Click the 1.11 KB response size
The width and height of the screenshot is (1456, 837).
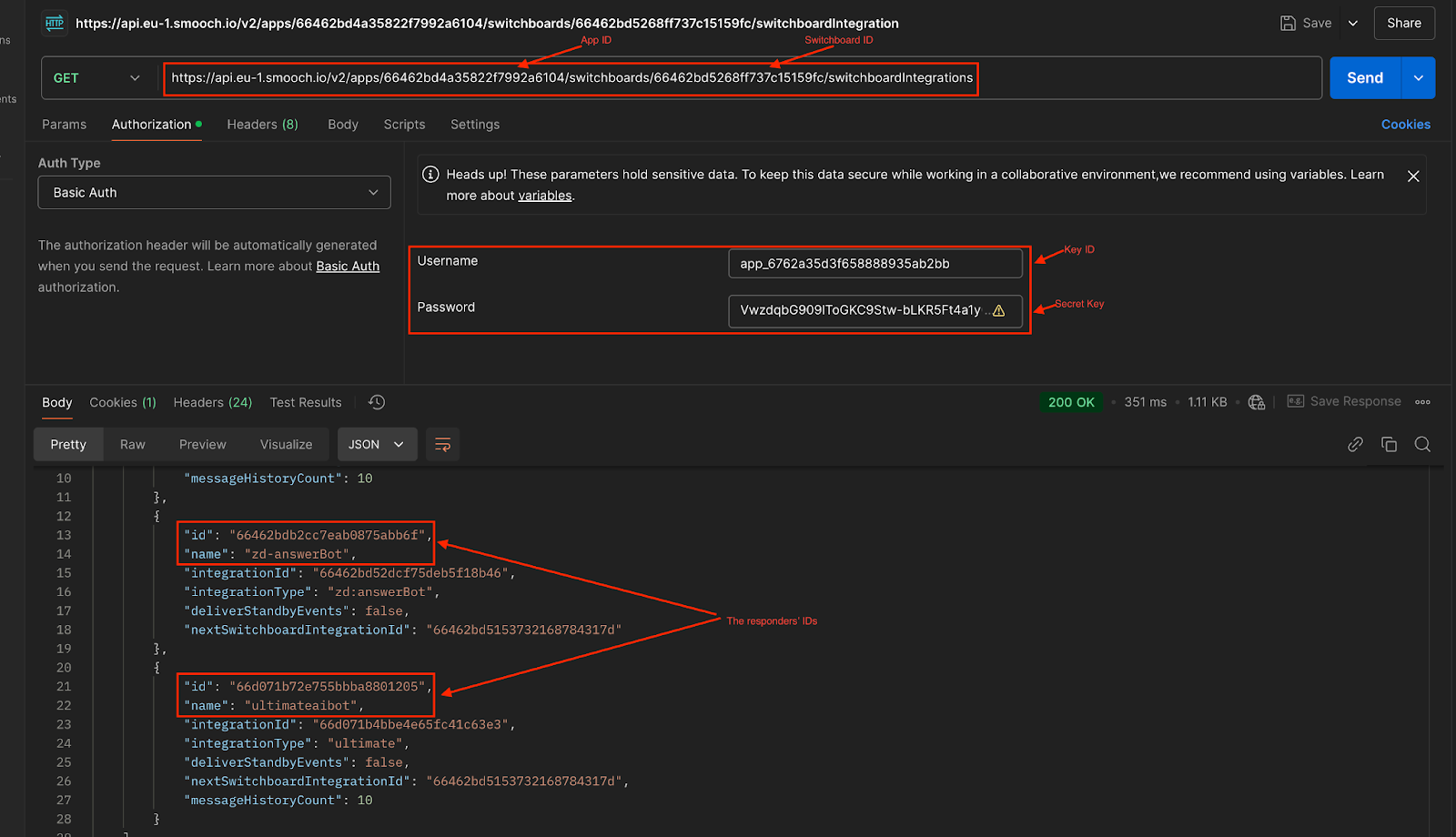pyautogui.click(x=1207, y=402)
